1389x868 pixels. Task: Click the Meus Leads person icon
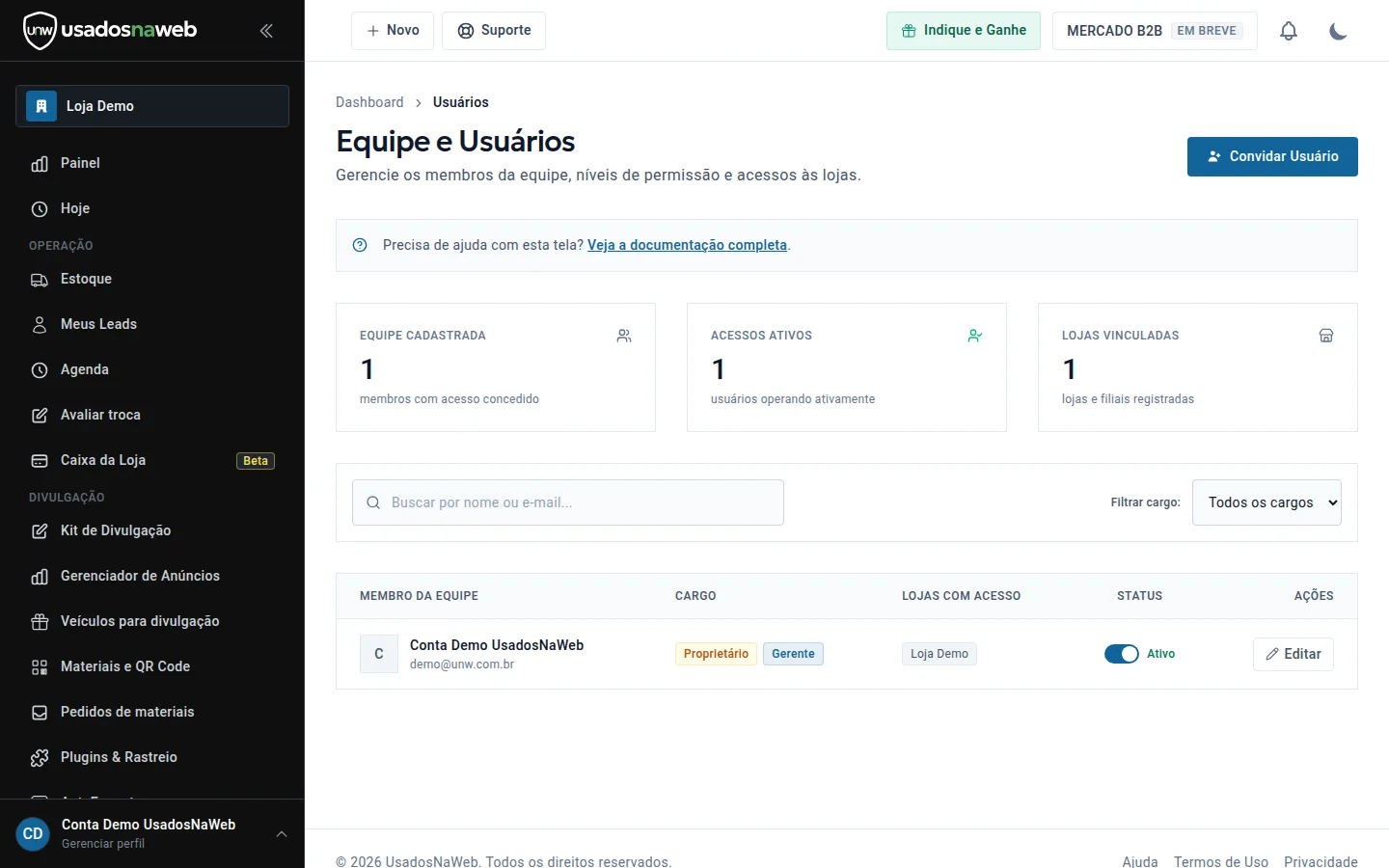[40, 325]
